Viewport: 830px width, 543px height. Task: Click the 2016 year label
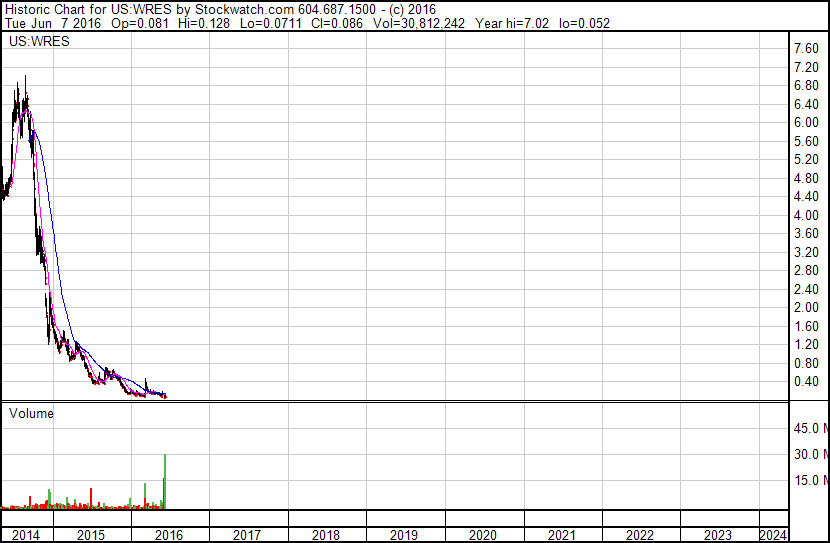(169, 536)
